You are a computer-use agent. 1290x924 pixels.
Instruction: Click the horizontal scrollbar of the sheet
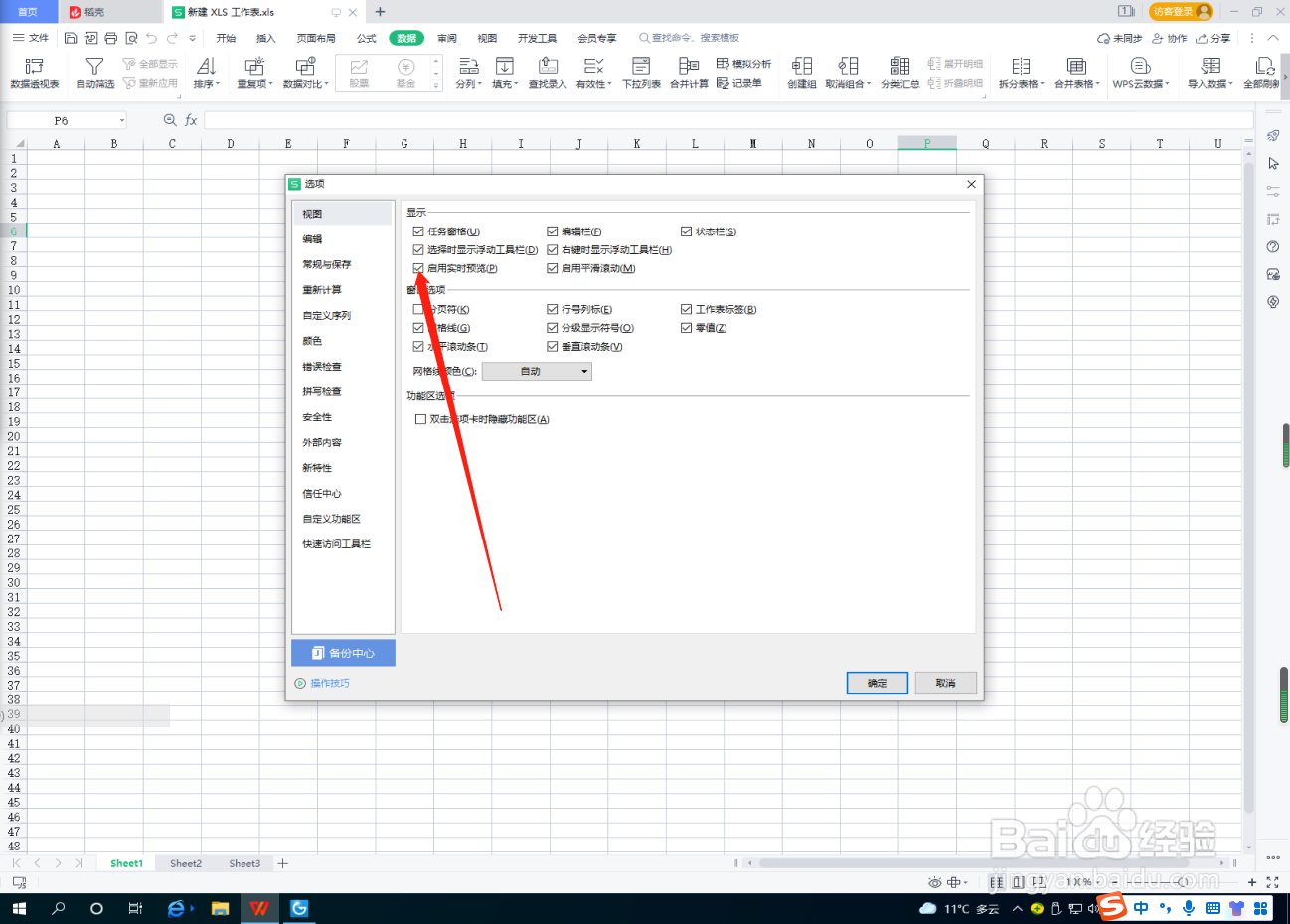976,863
